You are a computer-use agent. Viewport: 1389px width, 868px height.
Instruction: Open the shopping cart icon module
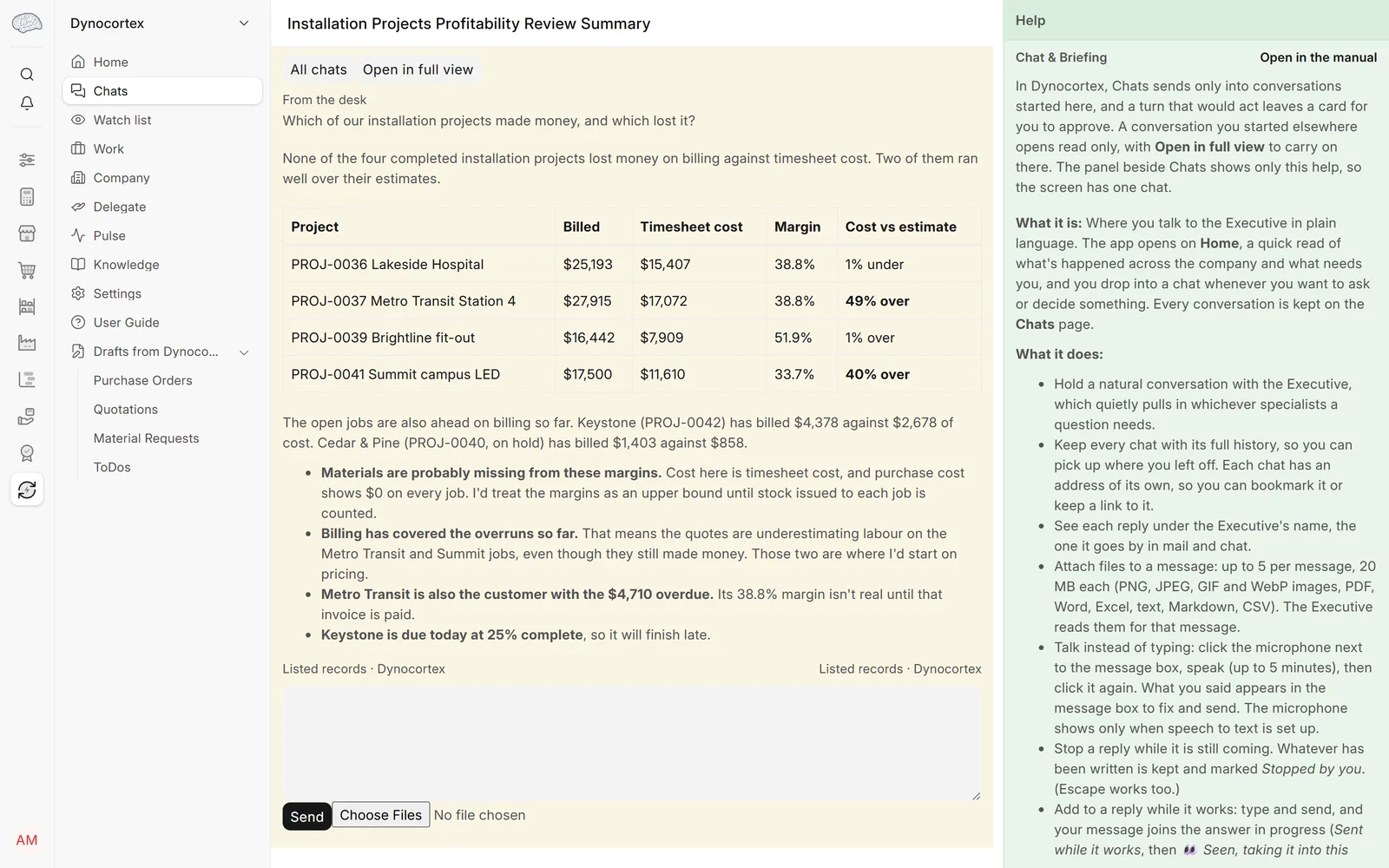[27, 271]
